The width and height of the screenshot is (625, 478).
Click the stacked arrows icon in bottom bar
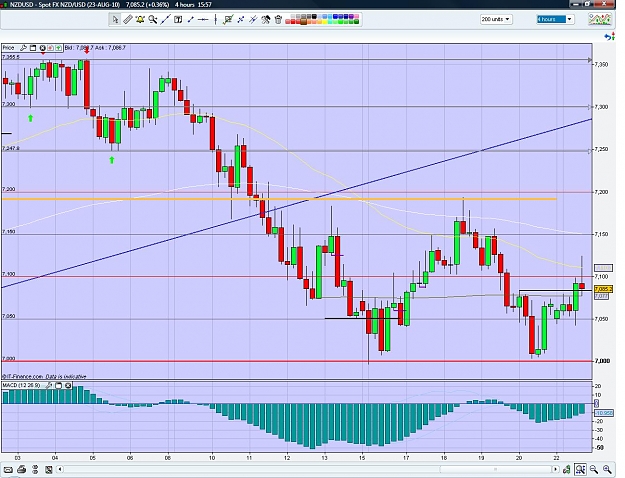click(x=35, y=469)
